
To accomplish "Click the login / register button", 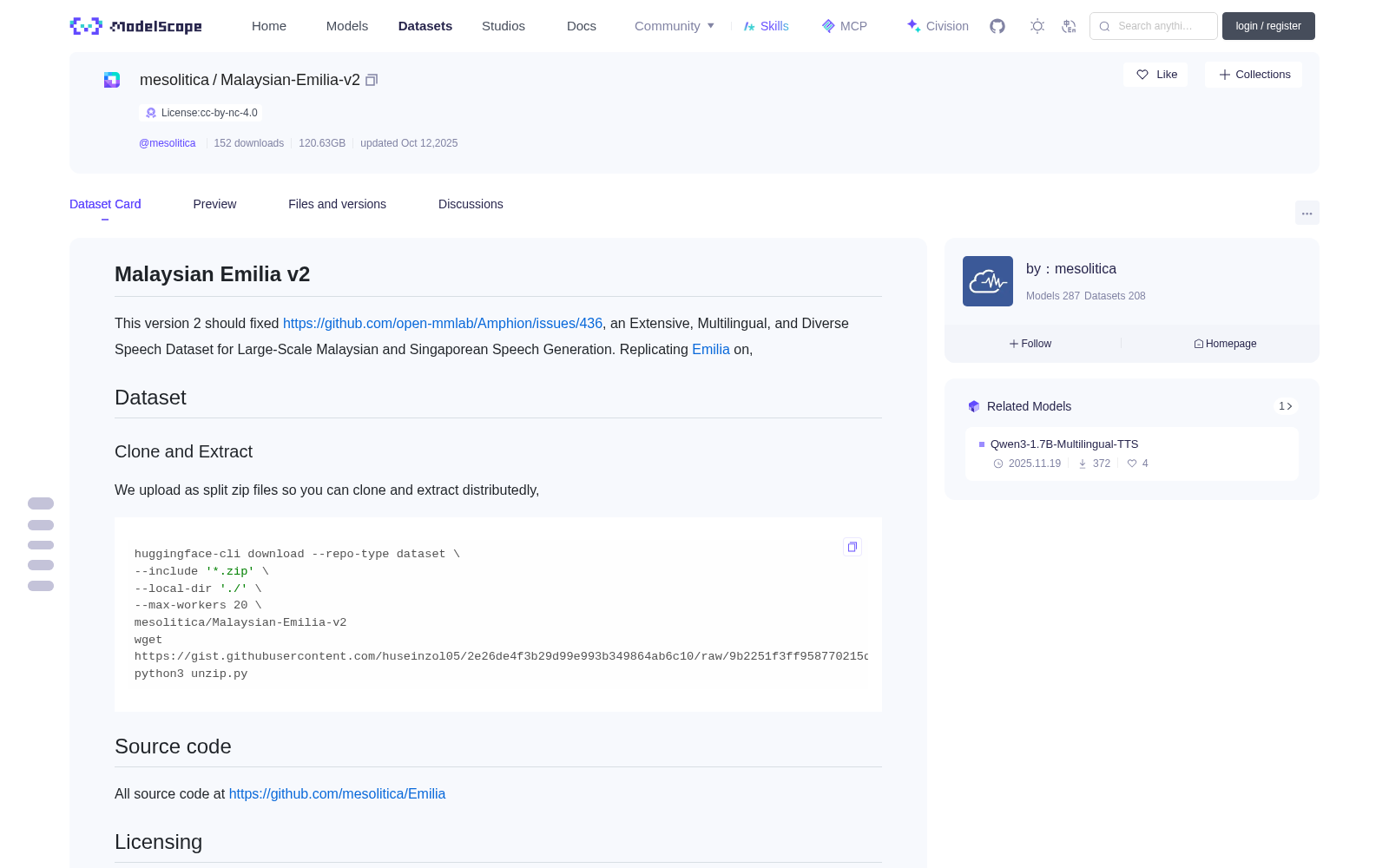I will pos(1268,26).
